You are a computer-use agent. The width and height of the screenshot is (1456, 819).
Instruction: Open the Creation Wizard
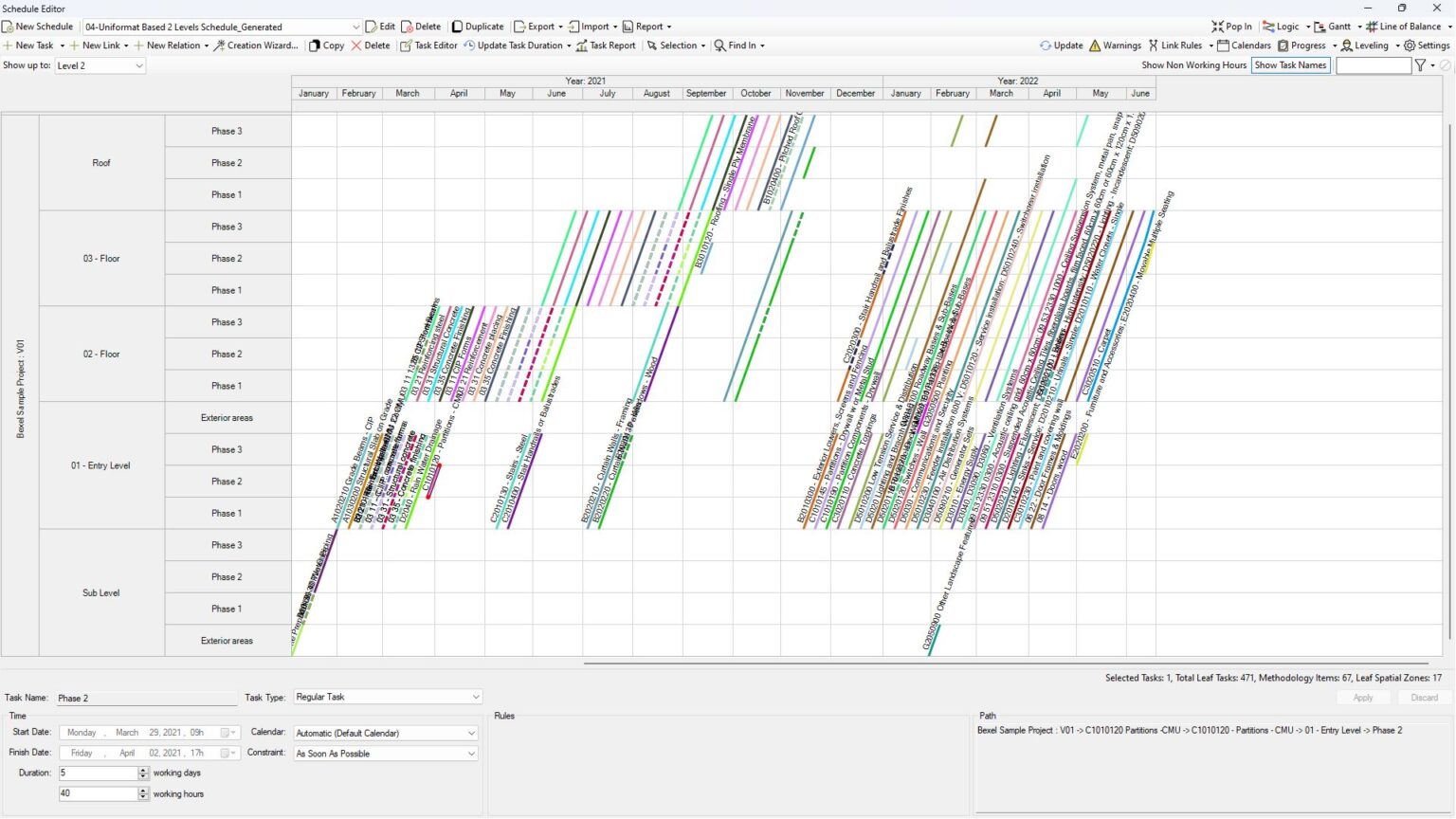tap(262, 45)
